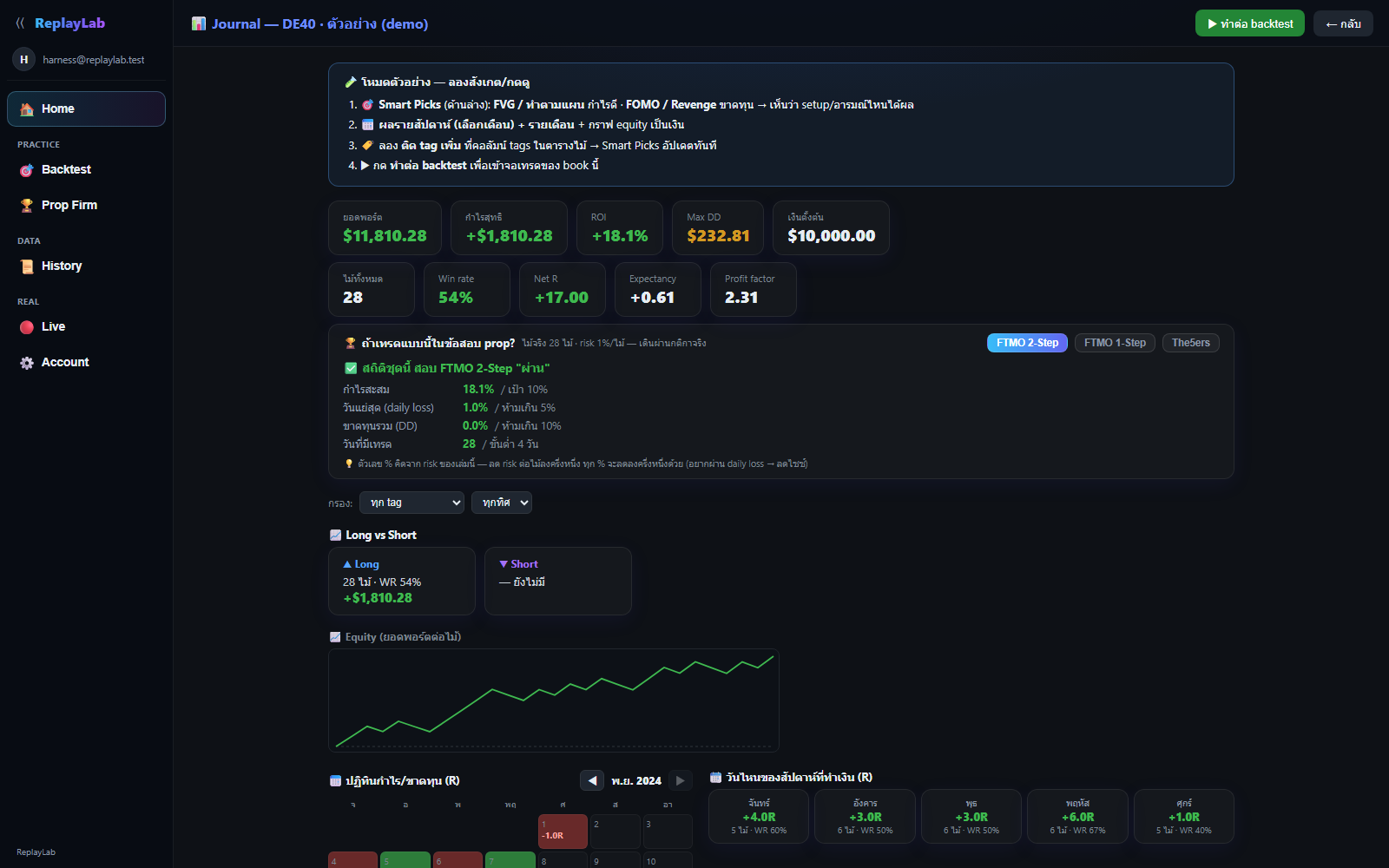The image size is (1389, 868).
Task: Select FTMO 1-Step challenge tab
Action: [x=1115, y=343]
